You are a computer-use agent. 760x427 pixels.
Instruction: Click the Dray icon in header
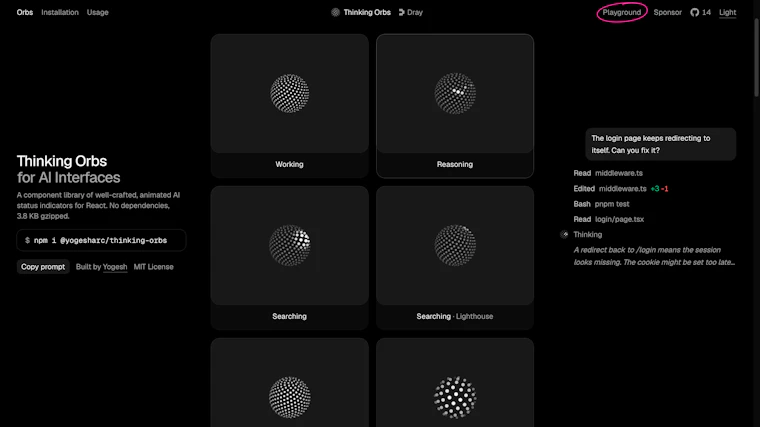(401, 12)
